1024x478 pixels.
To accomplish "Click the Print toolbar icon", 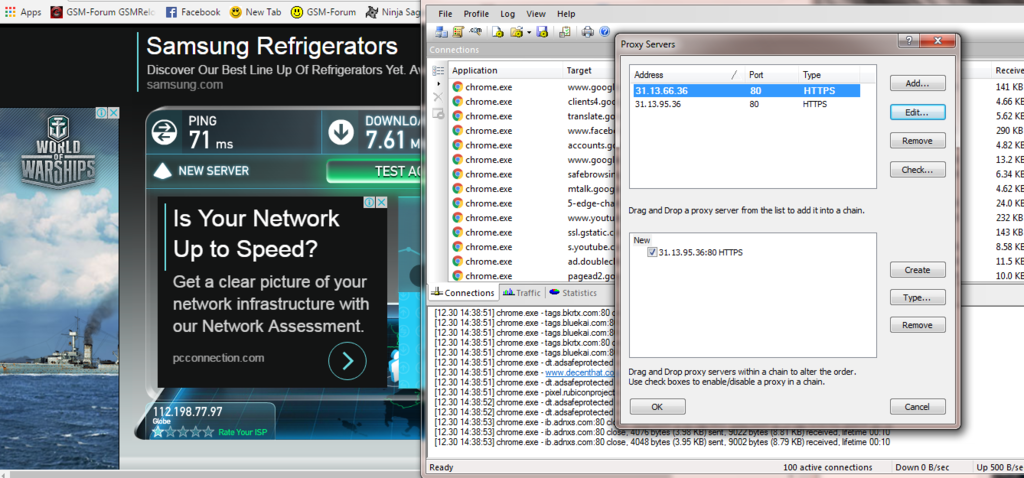I will pos(588,31).
